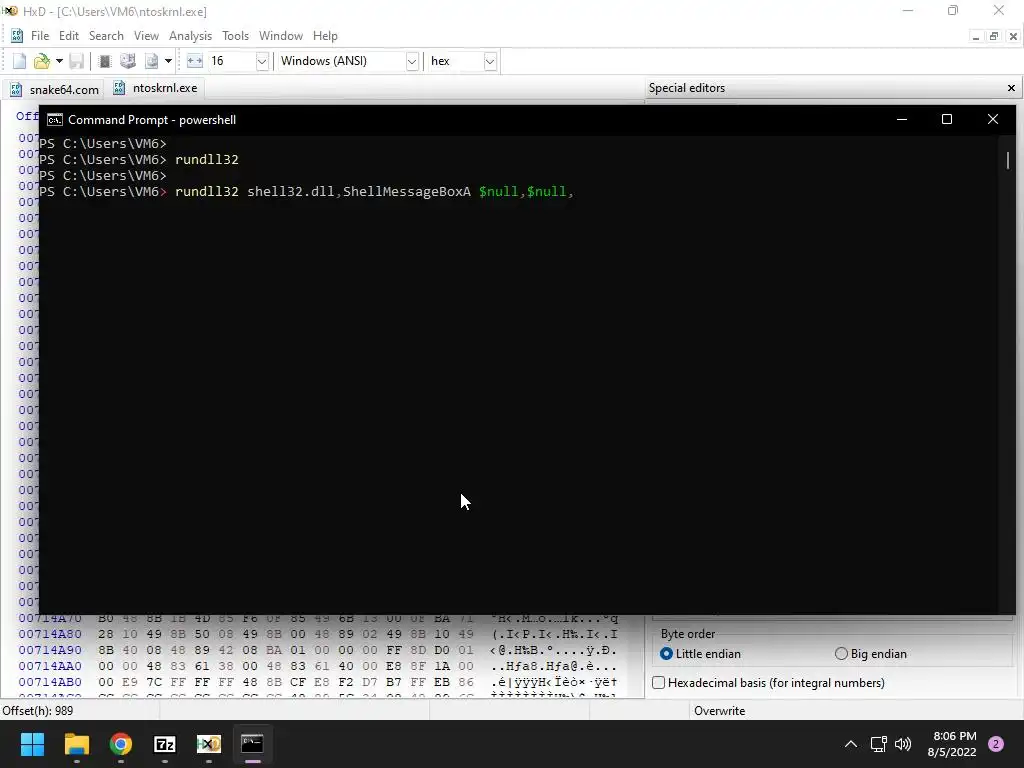Image resolution: width=1024 pixels, height=768 pixels.
Task: Open the recent files arrow beside Open icon
Action: [59, 61]
